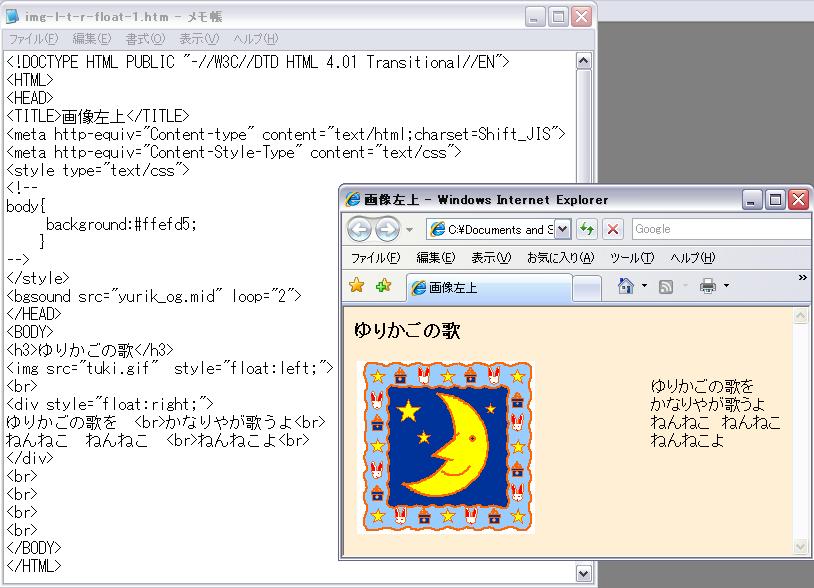Expand the Print dropdown arrow
814x588 pixels.
(726, 285)
